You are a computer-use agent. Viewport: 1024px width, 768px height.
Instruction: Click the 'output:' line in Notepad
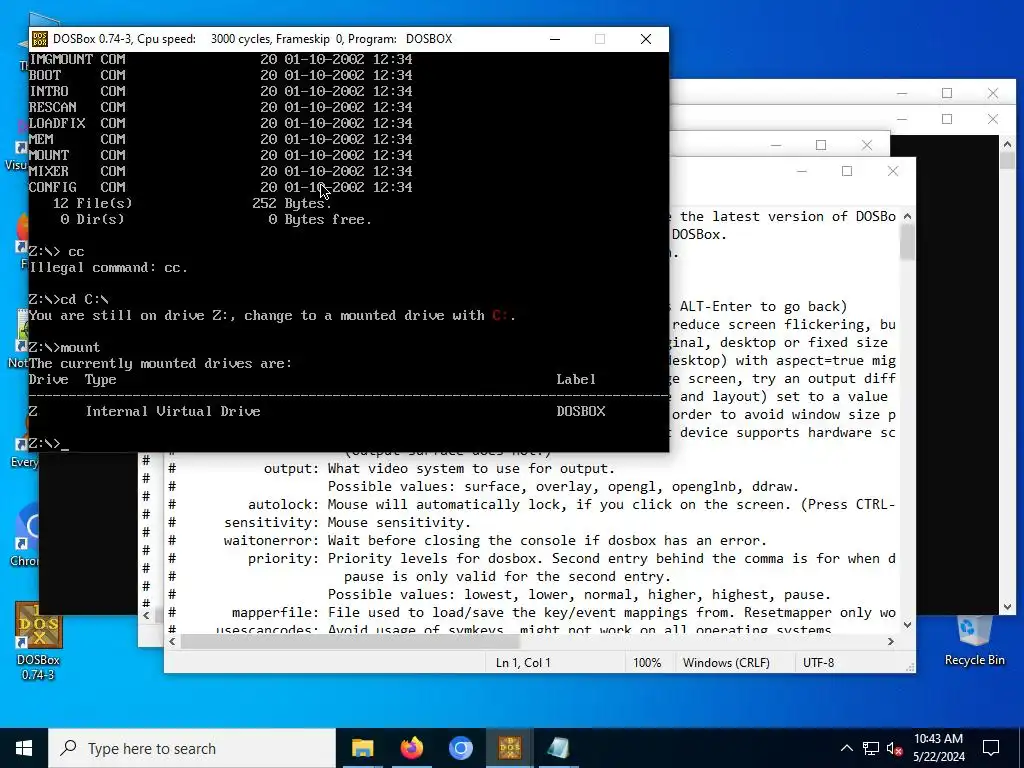tap(392, 469)
